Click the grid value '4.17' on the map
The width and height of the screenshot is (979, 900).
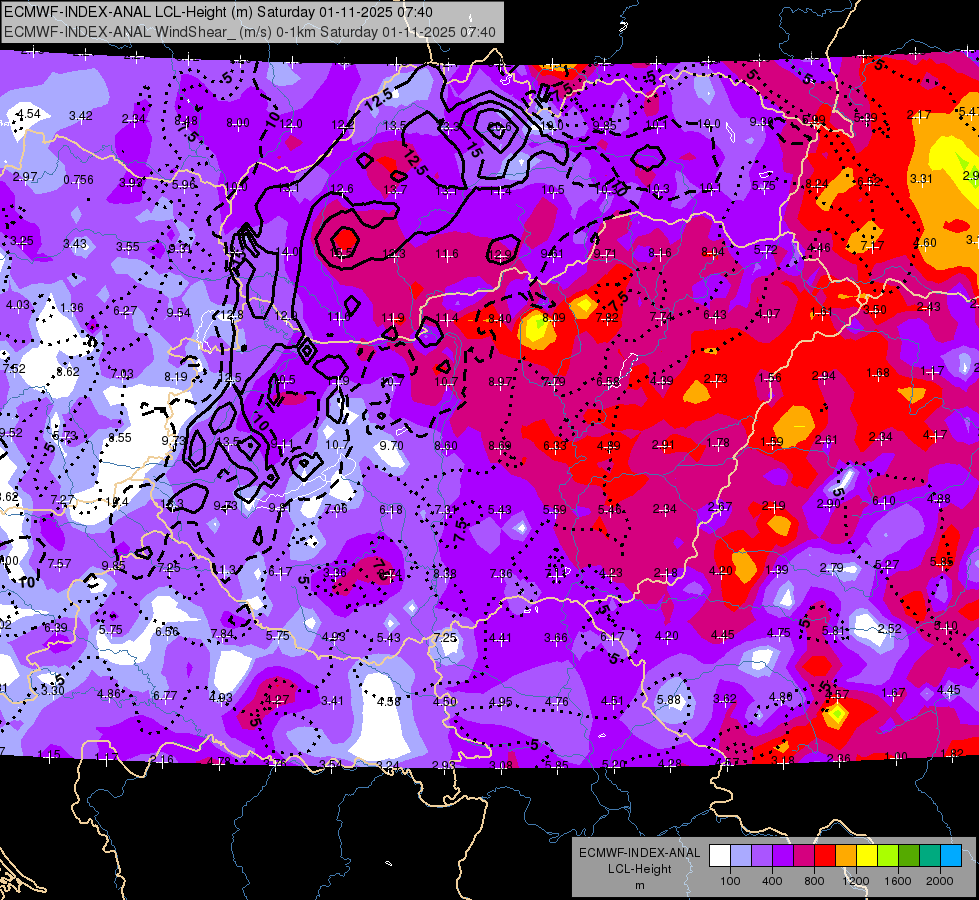pyautogui.click(x=935, y=434)
